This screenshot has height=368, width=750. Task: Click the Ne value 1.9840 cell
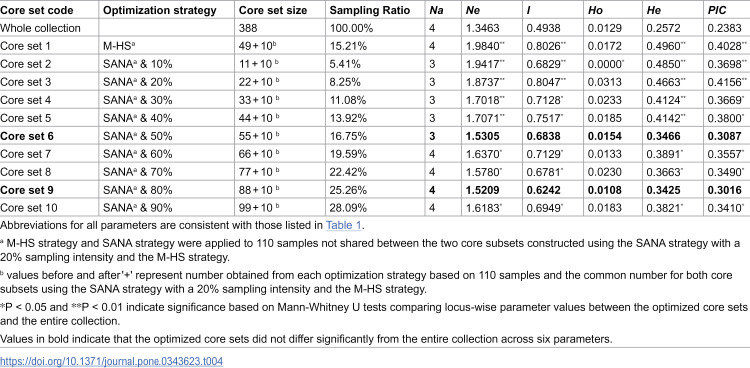(x=485, y=46)
